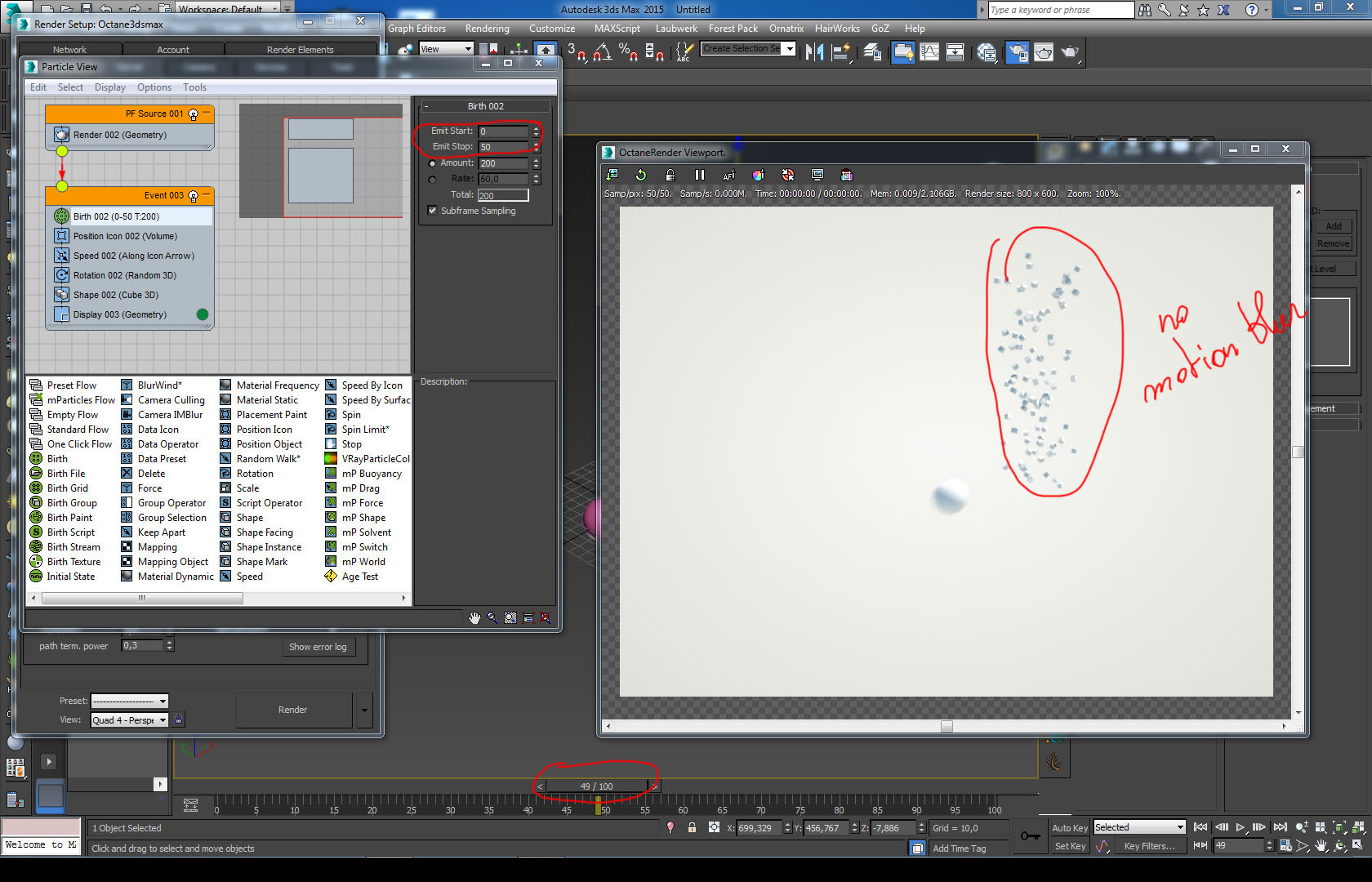The height and width of the screenshot is (882, 1372).
Task: Go to end of animation
Action: 1280,827
